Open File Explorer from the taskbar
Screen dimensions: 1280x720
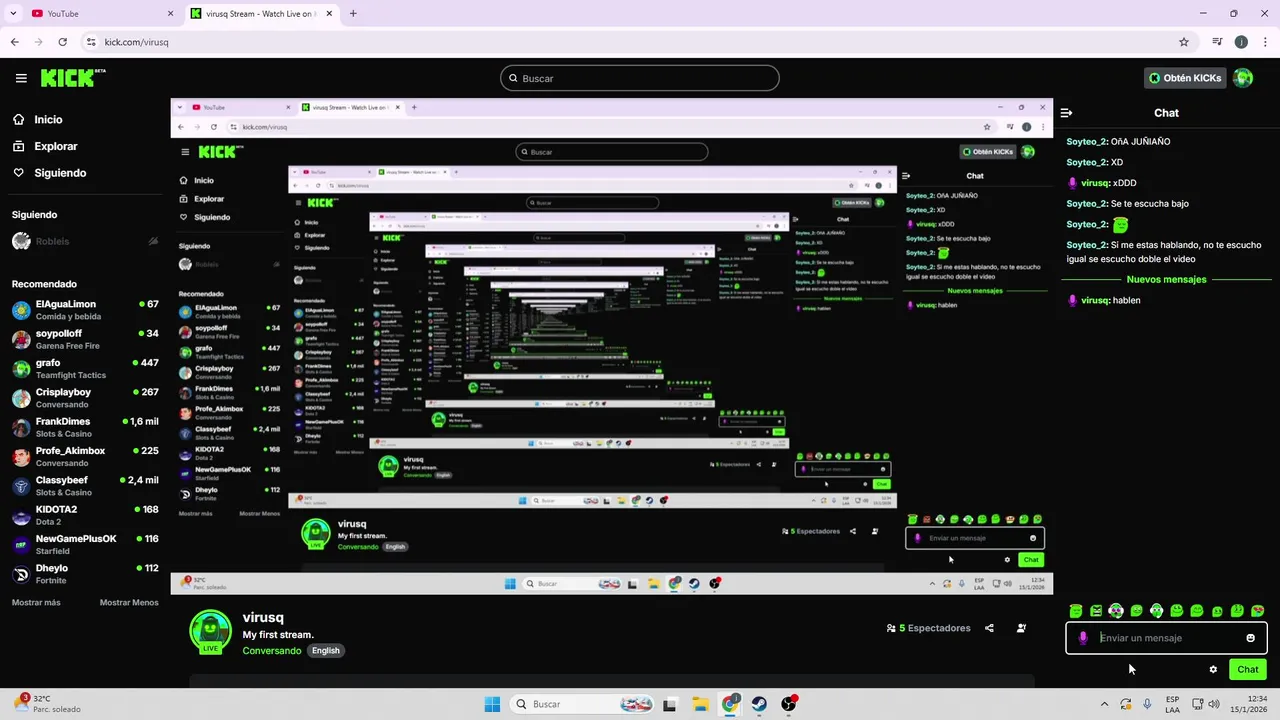[x=700, y=704]
